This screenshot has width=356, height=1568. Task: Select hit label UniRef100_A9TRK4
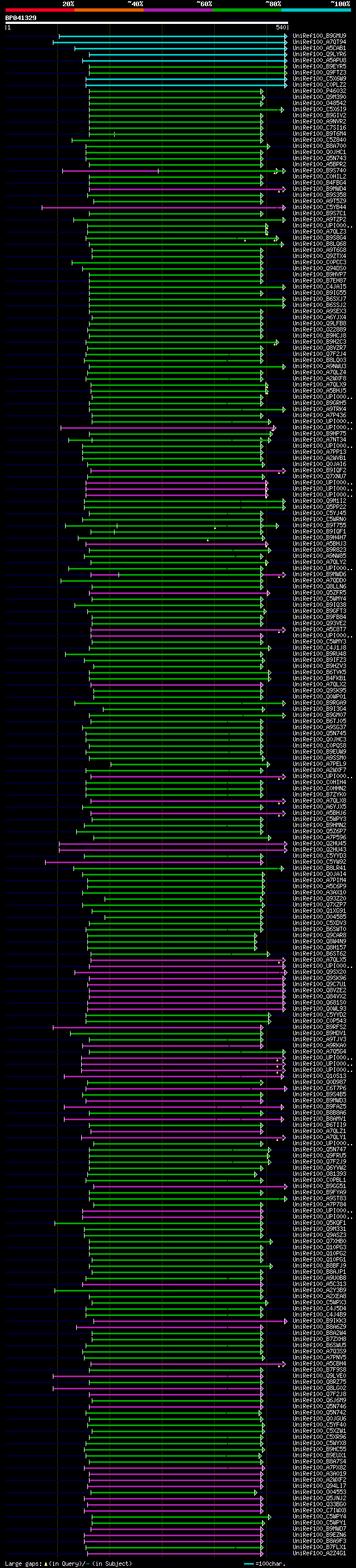point(319,409)
